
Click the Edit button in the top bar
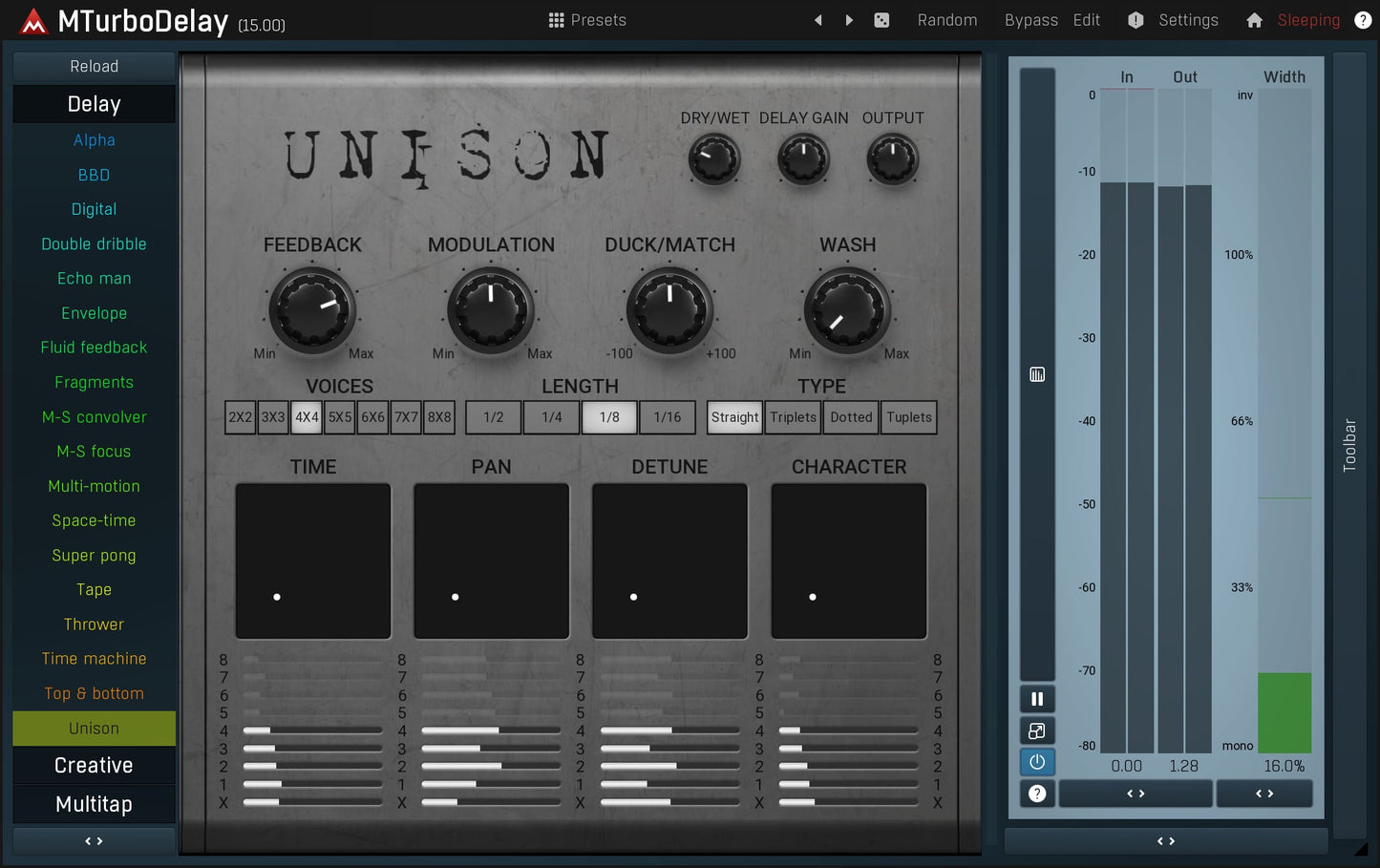point(1086,19)
